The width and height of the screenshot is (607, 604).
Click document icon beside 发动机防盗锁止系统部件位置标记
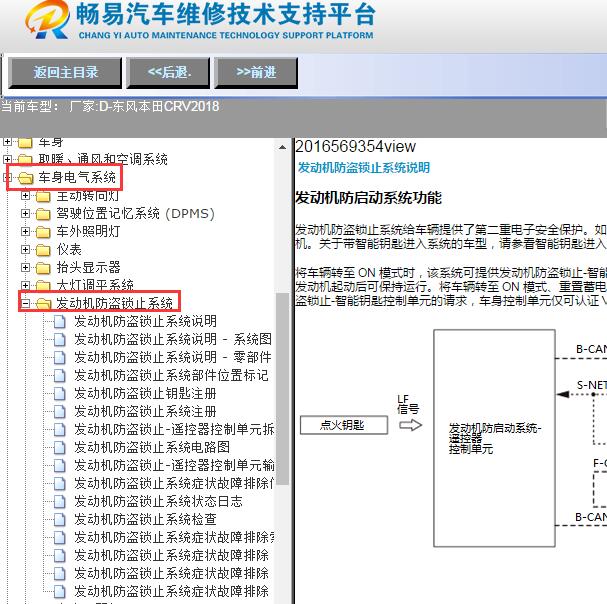click(60, 376)
